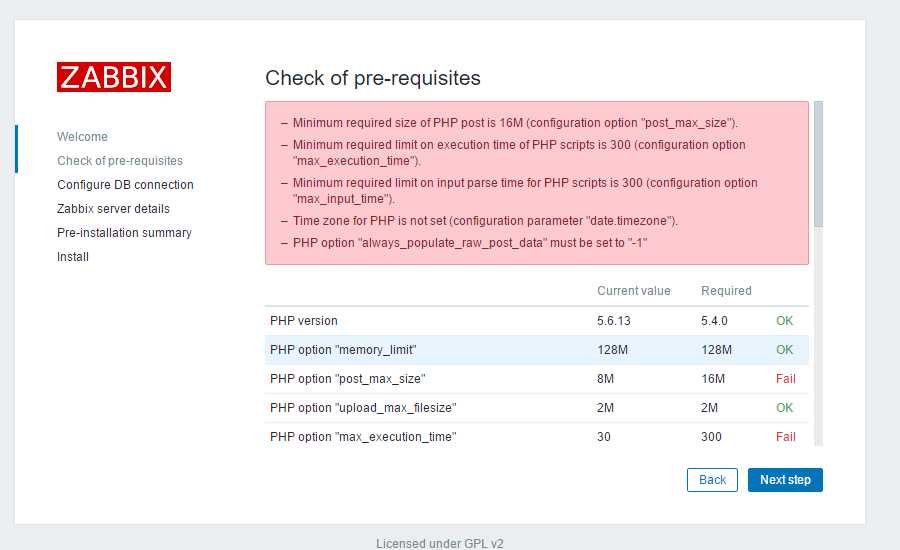
Task: Select Check of pre-requisites step
Action: tap(120, 161)
